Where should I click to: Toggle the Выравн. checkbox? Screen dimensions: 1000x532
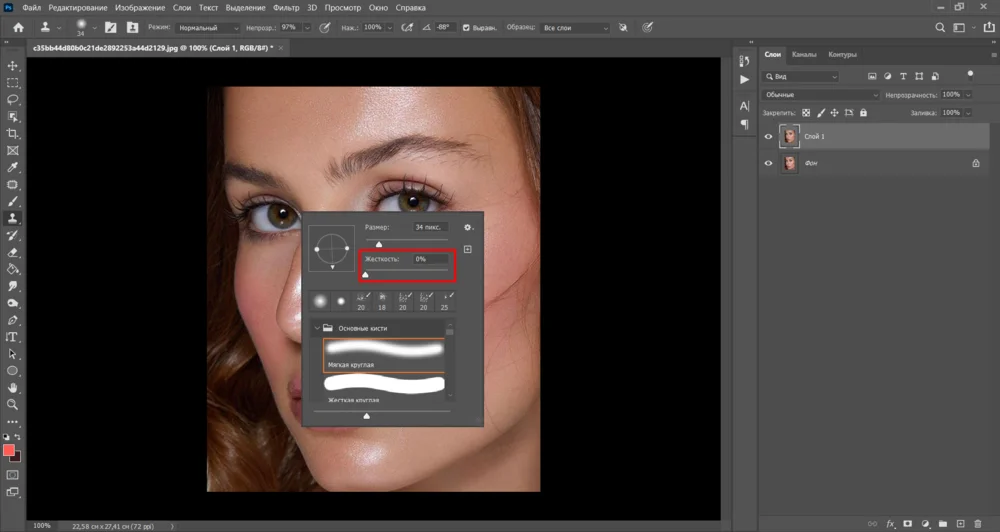pos(467,28)
